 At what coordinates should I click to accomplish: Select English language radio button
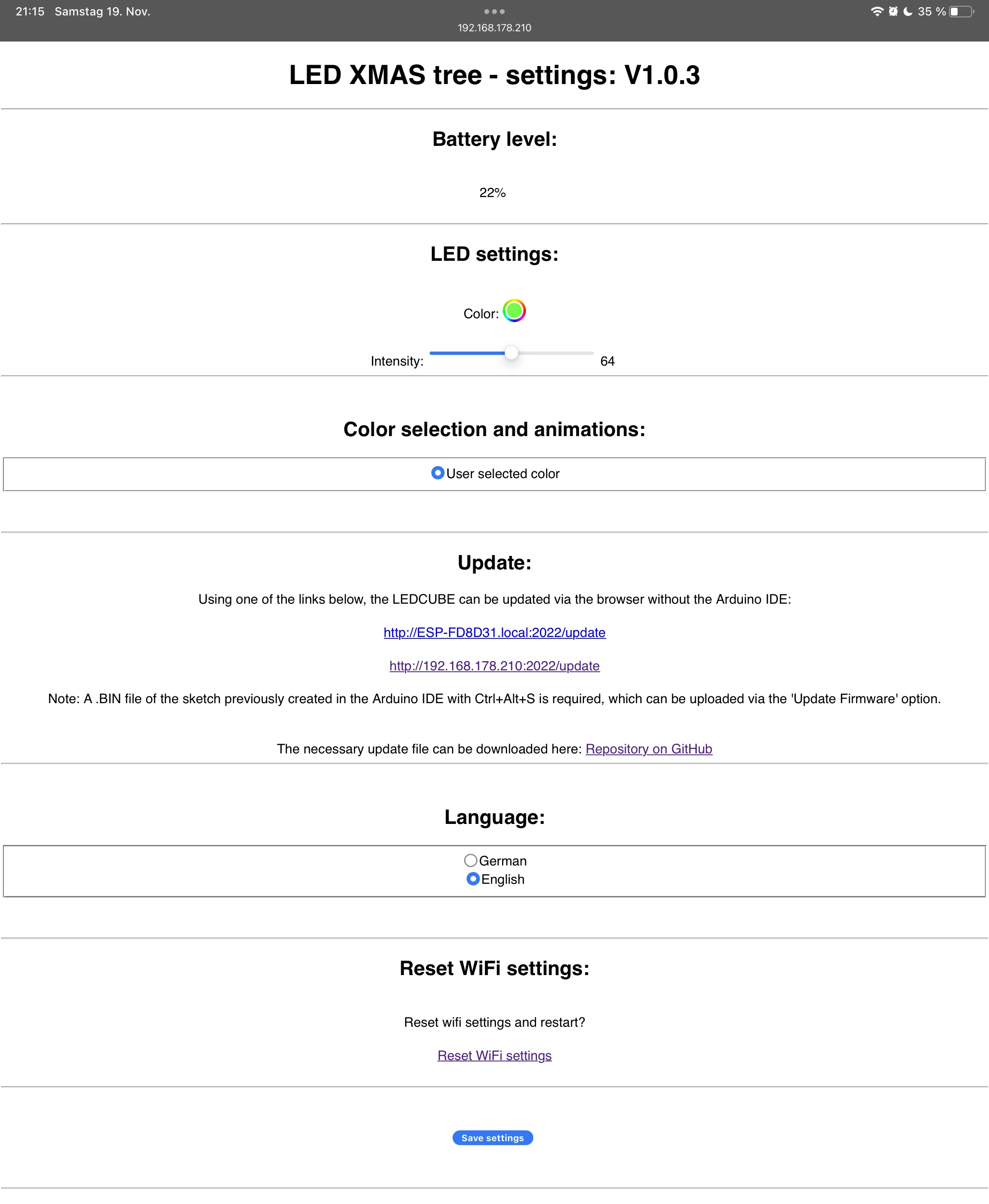473,878
